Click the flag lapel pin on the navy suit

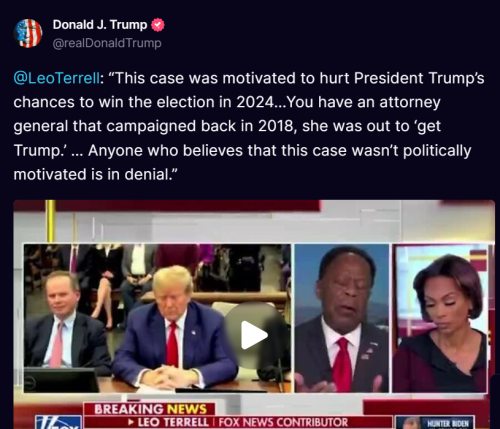coord(194,332)
